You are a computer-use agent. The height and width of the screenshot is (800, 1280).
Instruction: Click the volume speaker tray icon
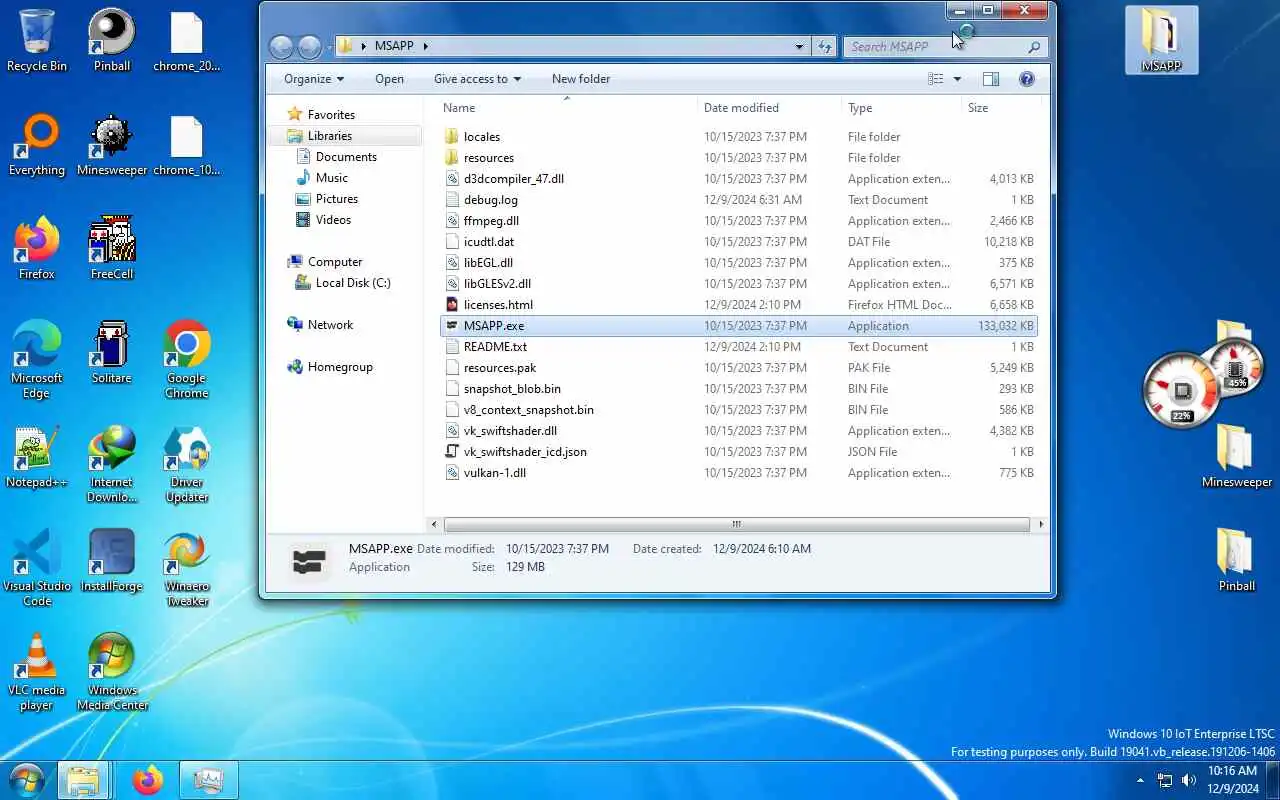1189,780
